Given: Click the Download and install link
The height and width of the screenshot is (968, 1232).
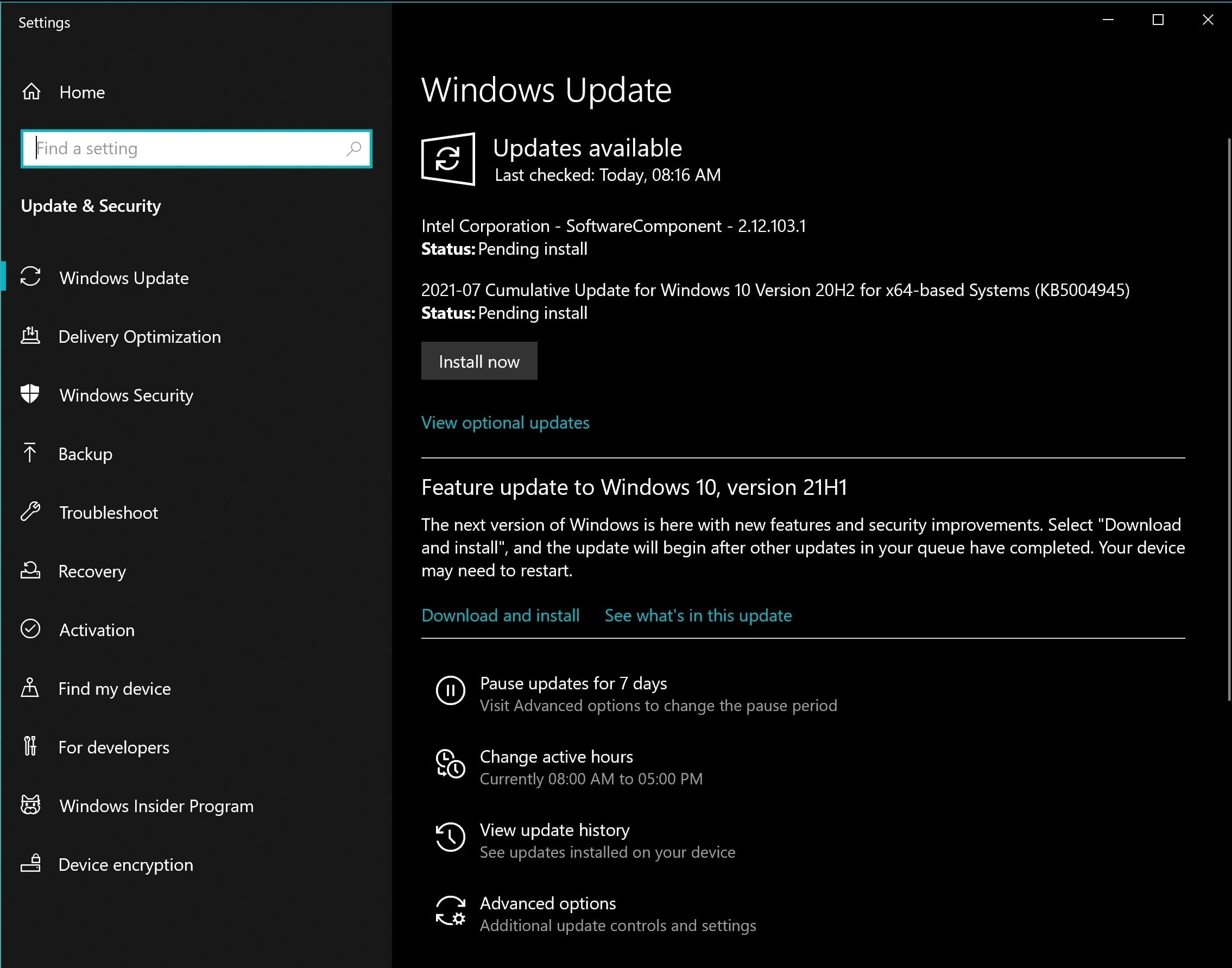Looking at the screenshot, I should pos(500,615).
